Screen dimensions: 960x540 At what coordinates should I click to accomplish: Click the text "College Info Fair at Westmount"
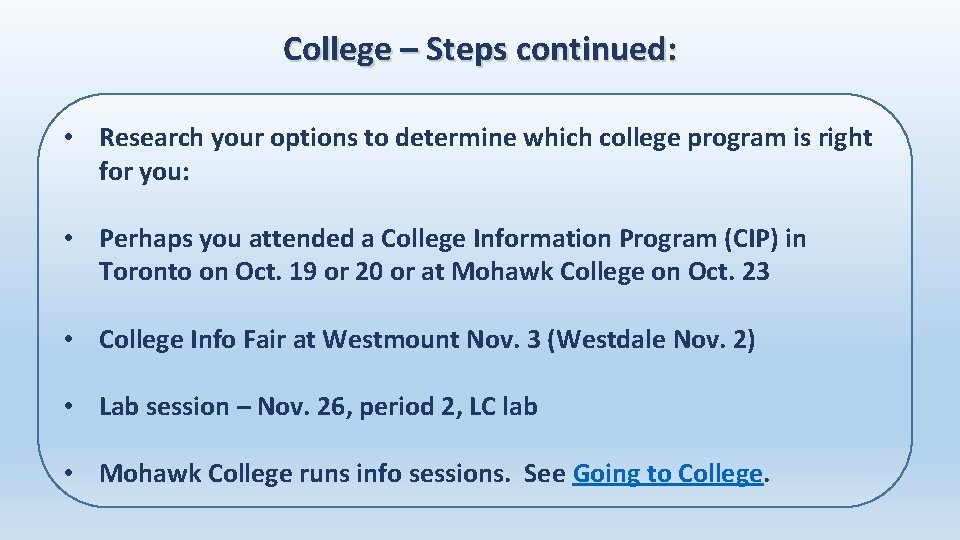coord(279,339)
